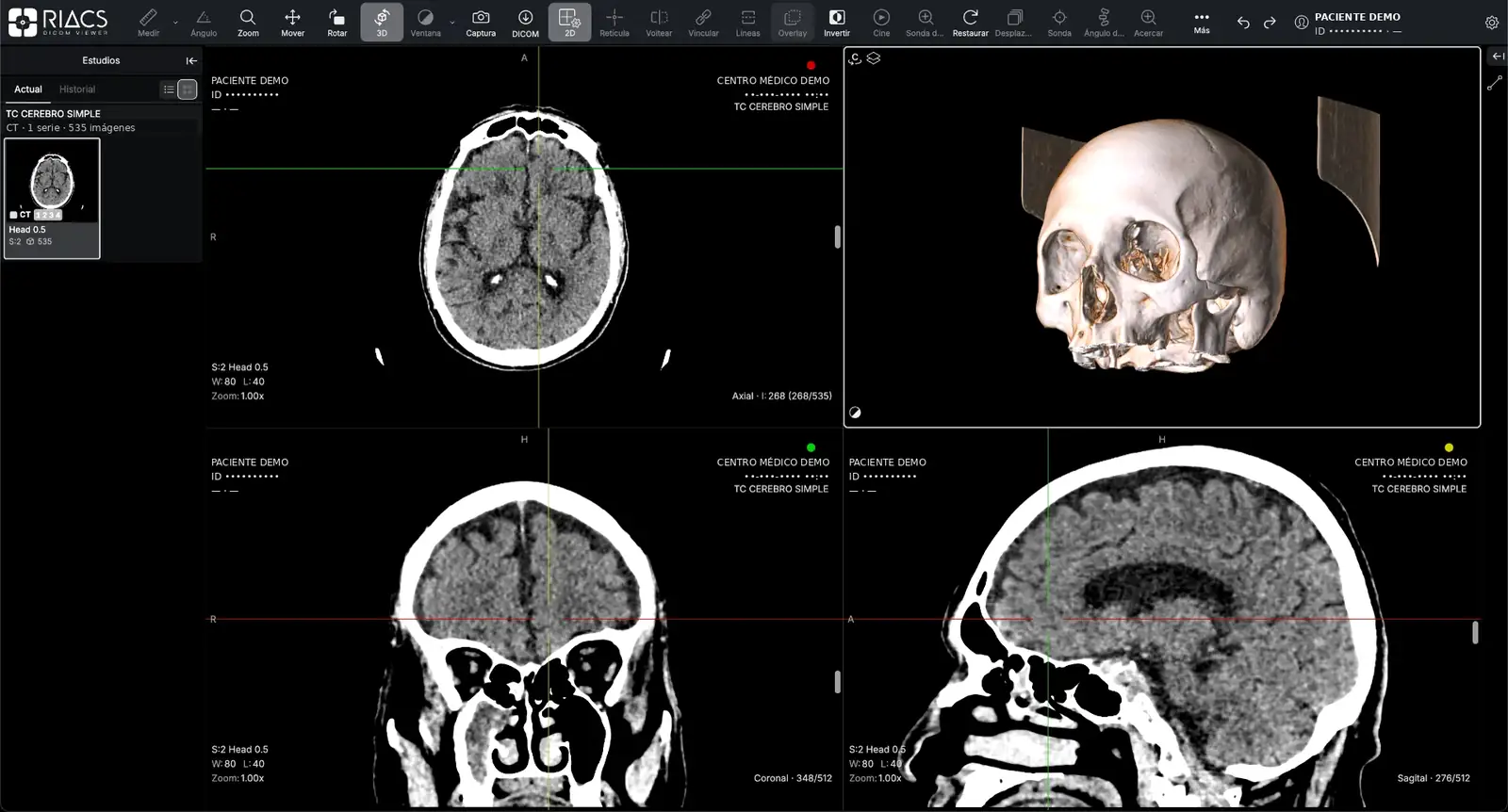Select the Rotar rotate tool
Screen dimensions: 1508x812
[x=336, y=22]
